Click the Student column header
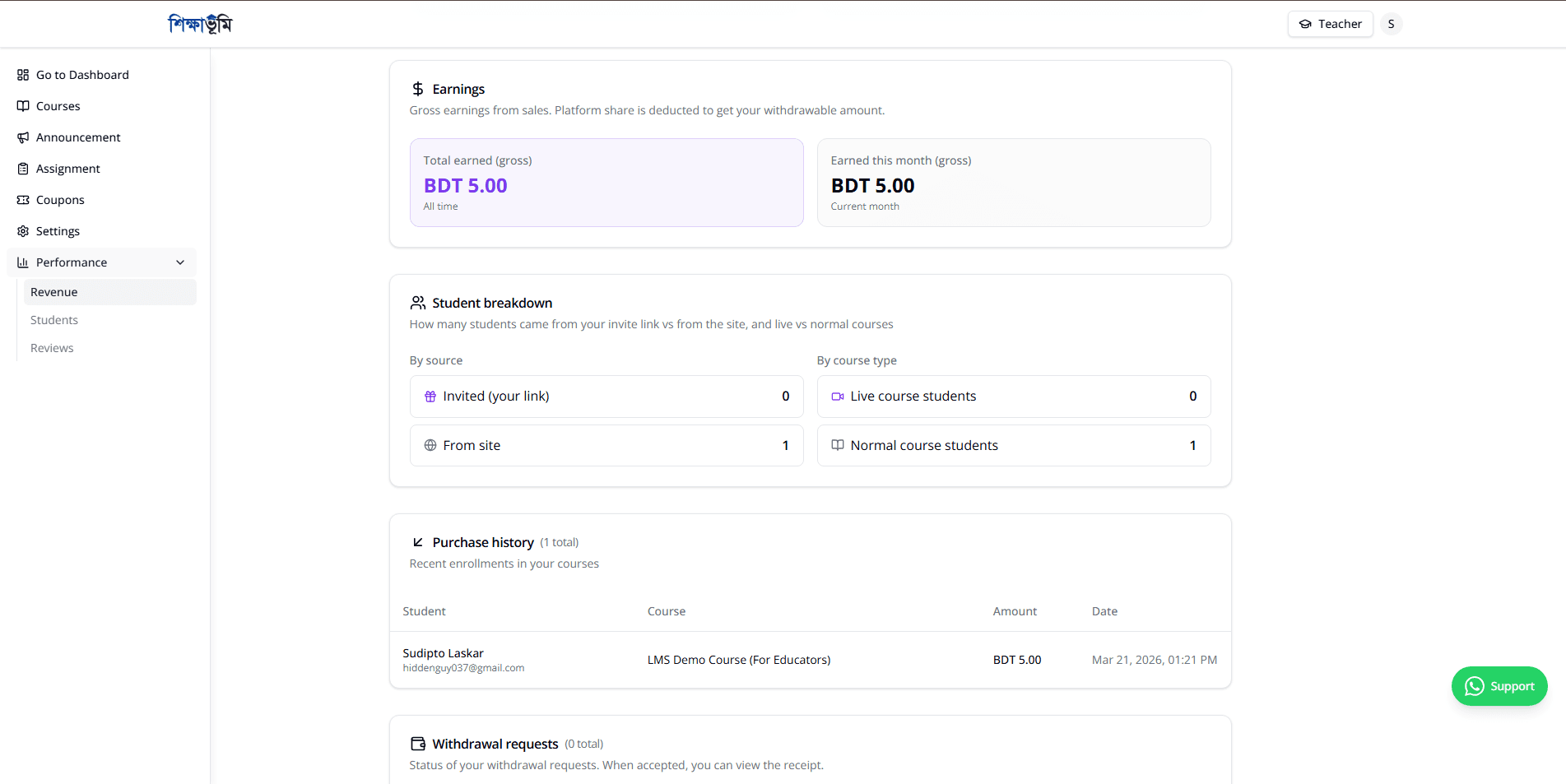This screenshot has height=784, width=1566. click(424, 611)
